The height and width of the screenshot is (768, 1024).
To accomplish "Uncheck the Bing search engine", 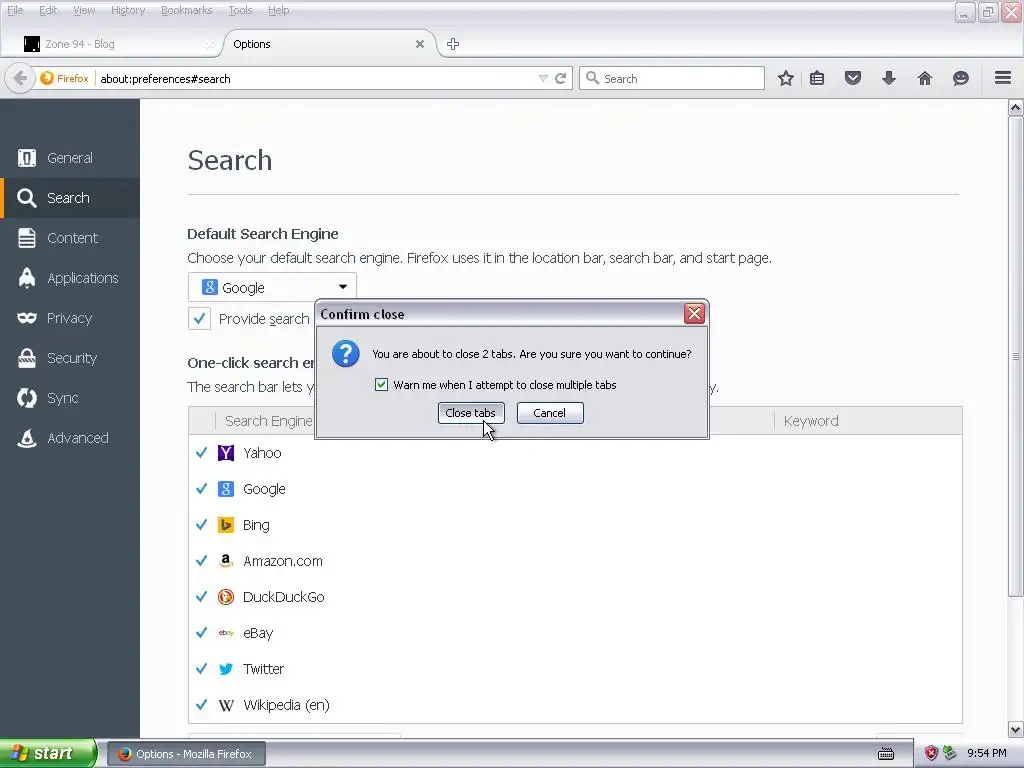I will coord(201,524).
